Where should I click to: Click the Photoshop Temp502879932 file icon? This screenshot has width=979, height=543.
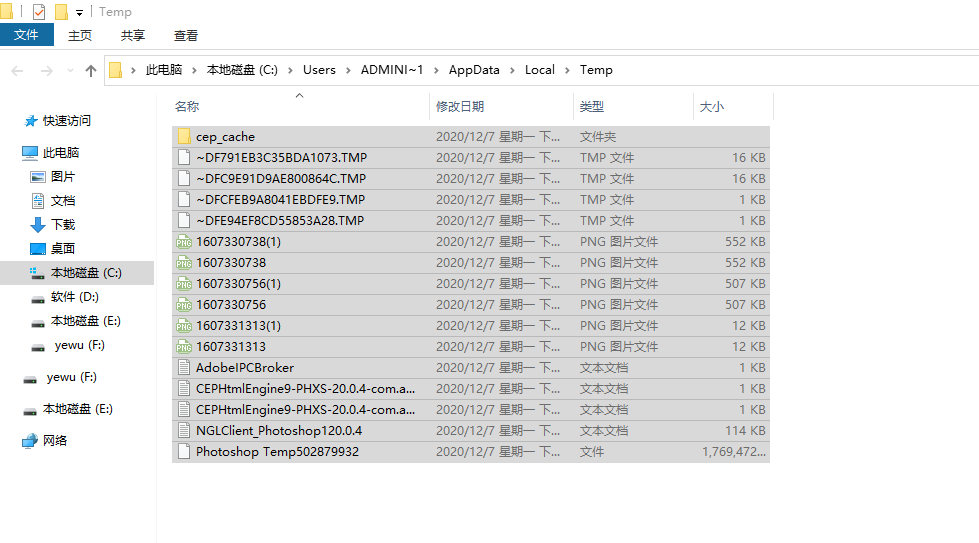pos(183,452)
